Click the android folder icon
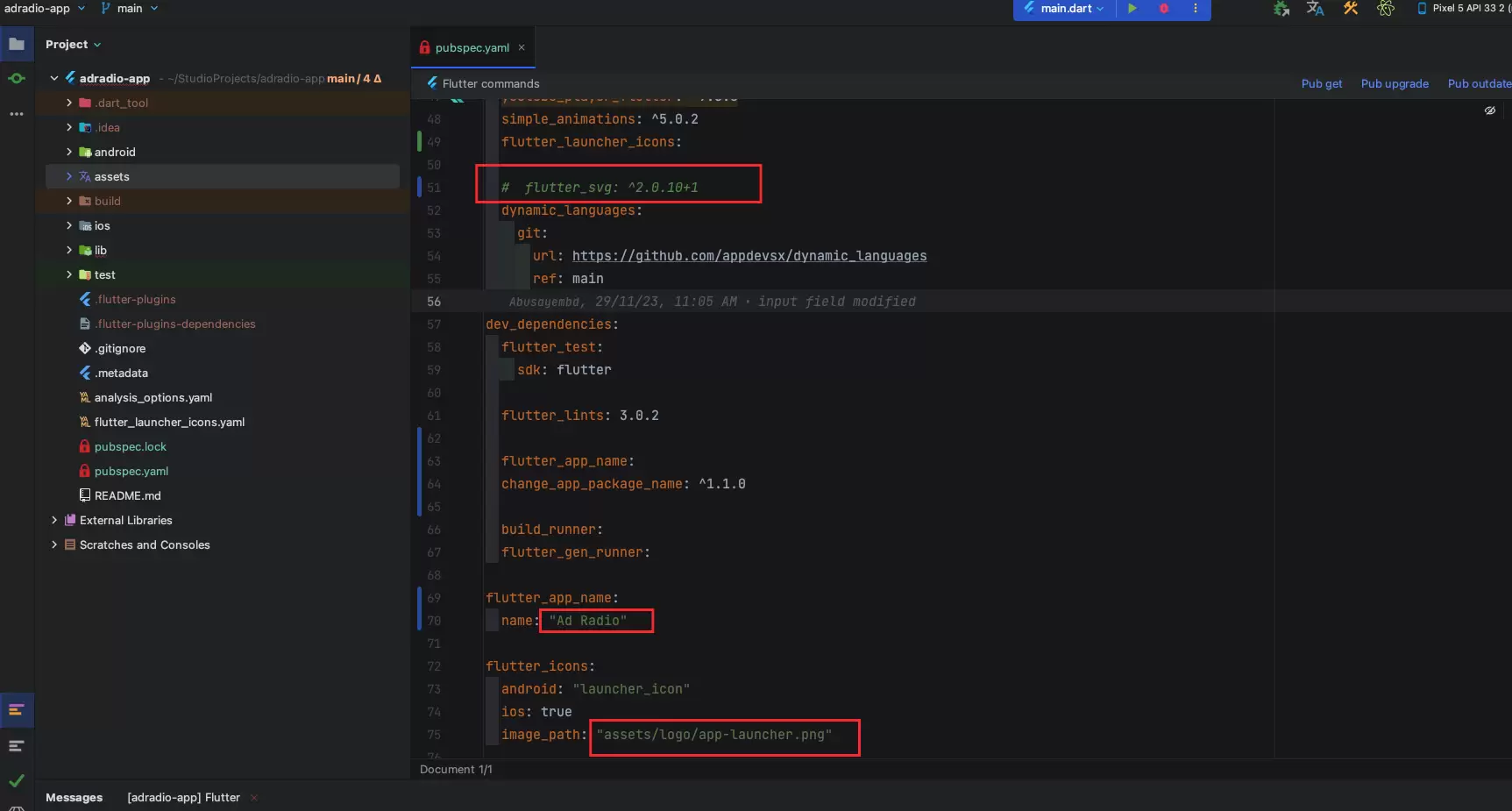The image size is (1512, 811). [x=85, y=152]
